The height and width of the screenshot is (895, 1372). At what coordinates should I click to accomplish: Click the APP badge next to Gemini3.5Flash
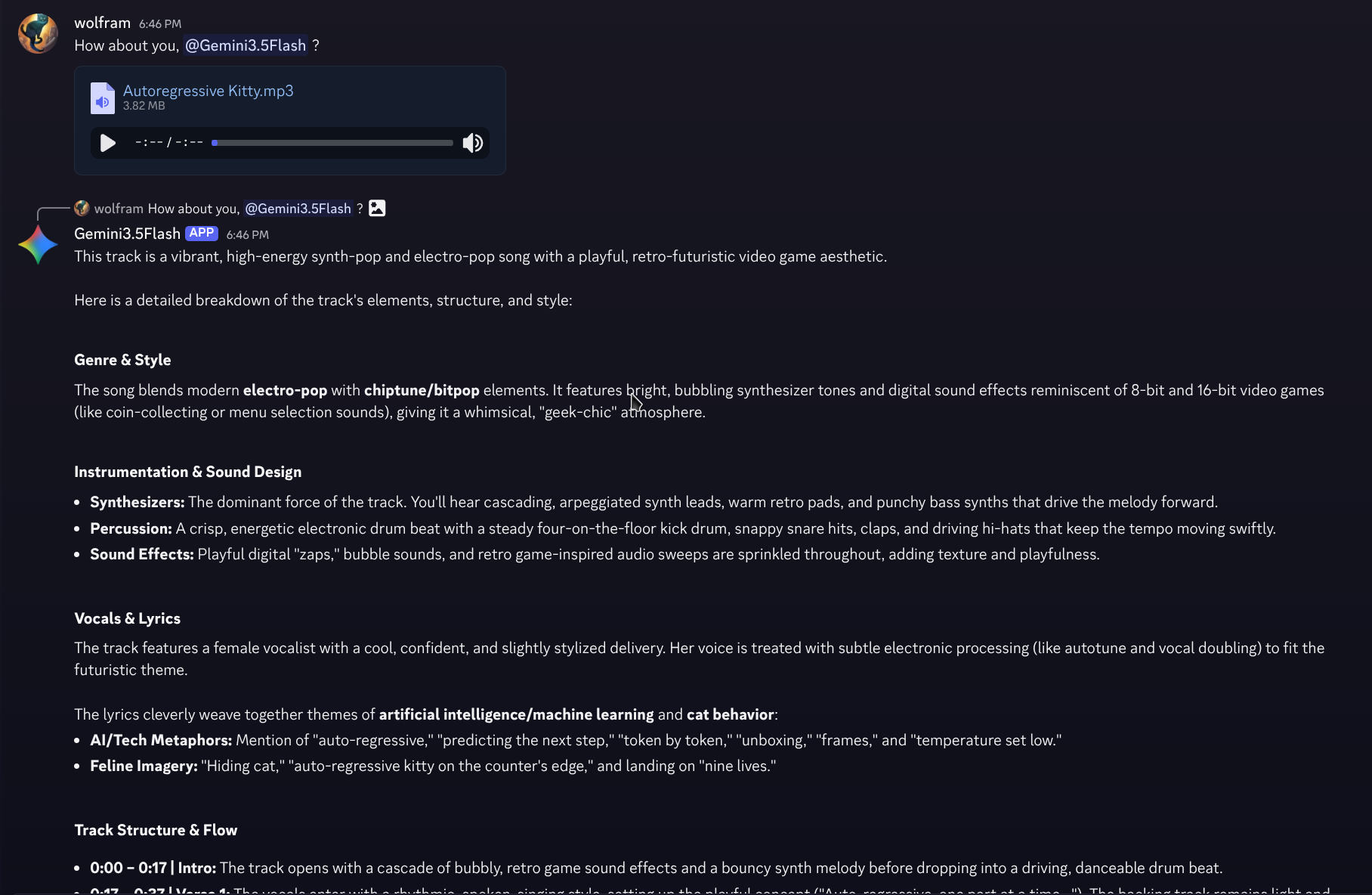click(x=202, y=233)
